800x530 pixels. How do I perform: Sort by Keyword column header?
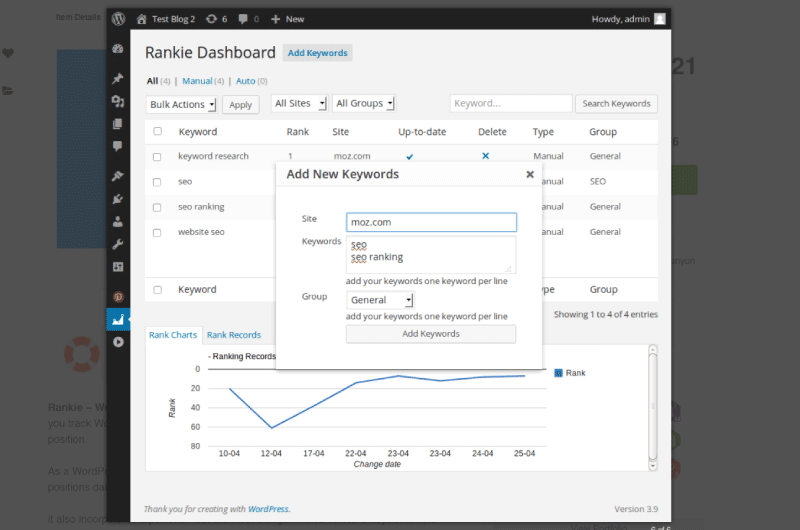point(198,132)
